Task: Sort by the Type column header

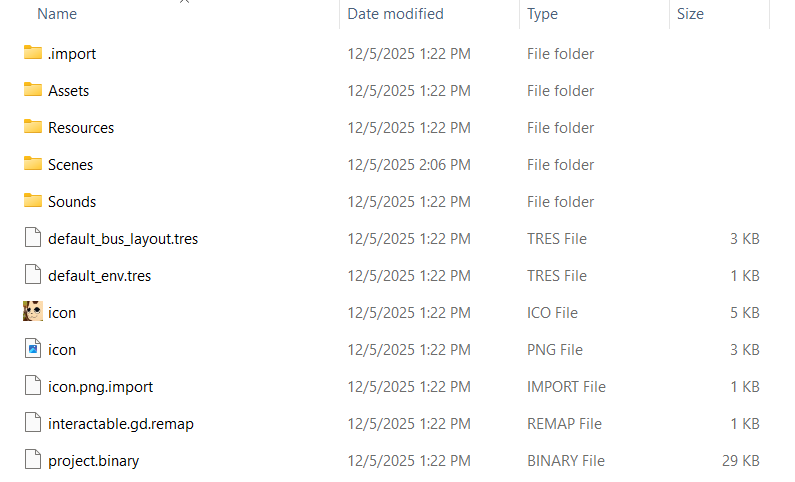Action: (542, 14)
